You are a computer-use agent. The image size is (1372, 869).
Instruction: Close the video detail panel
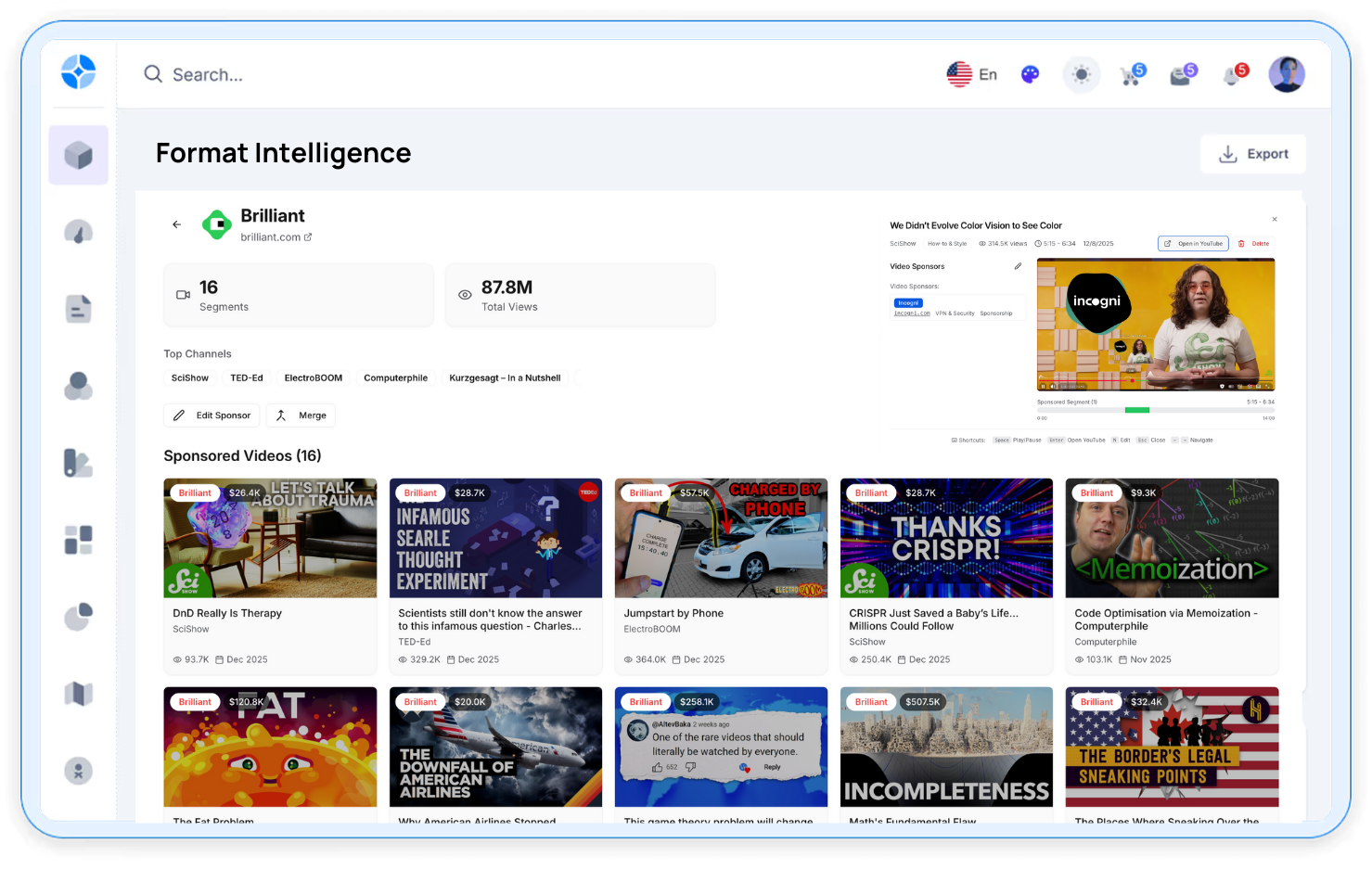click(x=1275, y=220)
